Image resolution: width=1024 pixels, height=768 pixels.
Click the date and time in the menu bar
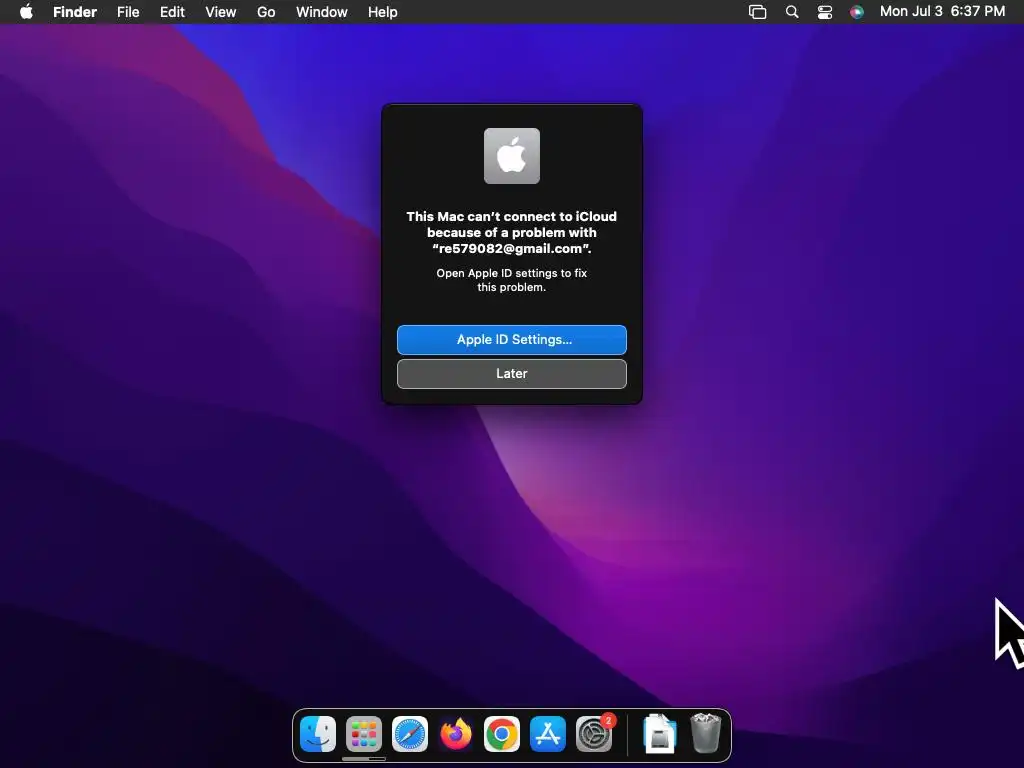[942, 11]
